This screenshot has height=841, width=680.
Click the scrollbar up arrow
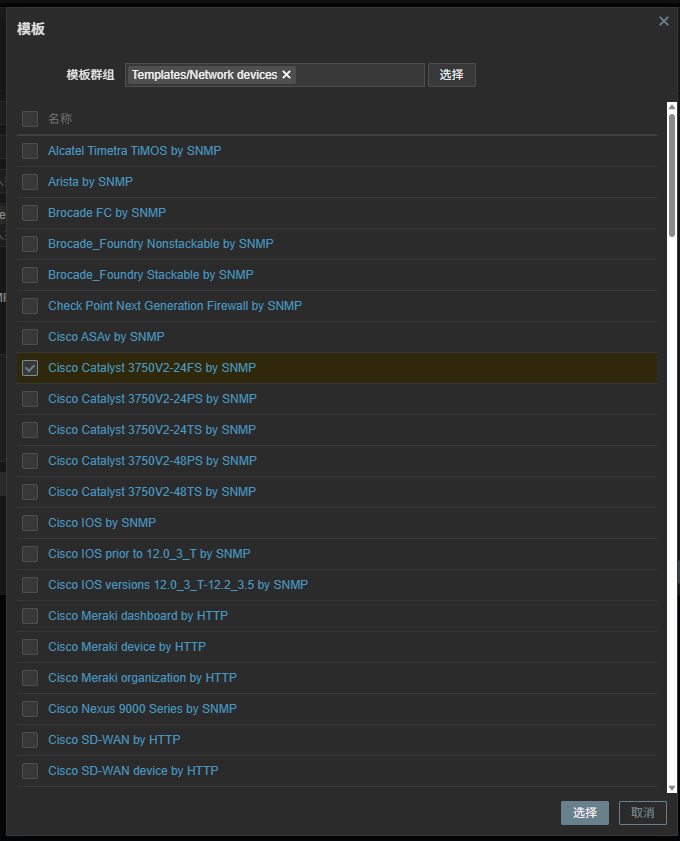(x=671, y=107)
